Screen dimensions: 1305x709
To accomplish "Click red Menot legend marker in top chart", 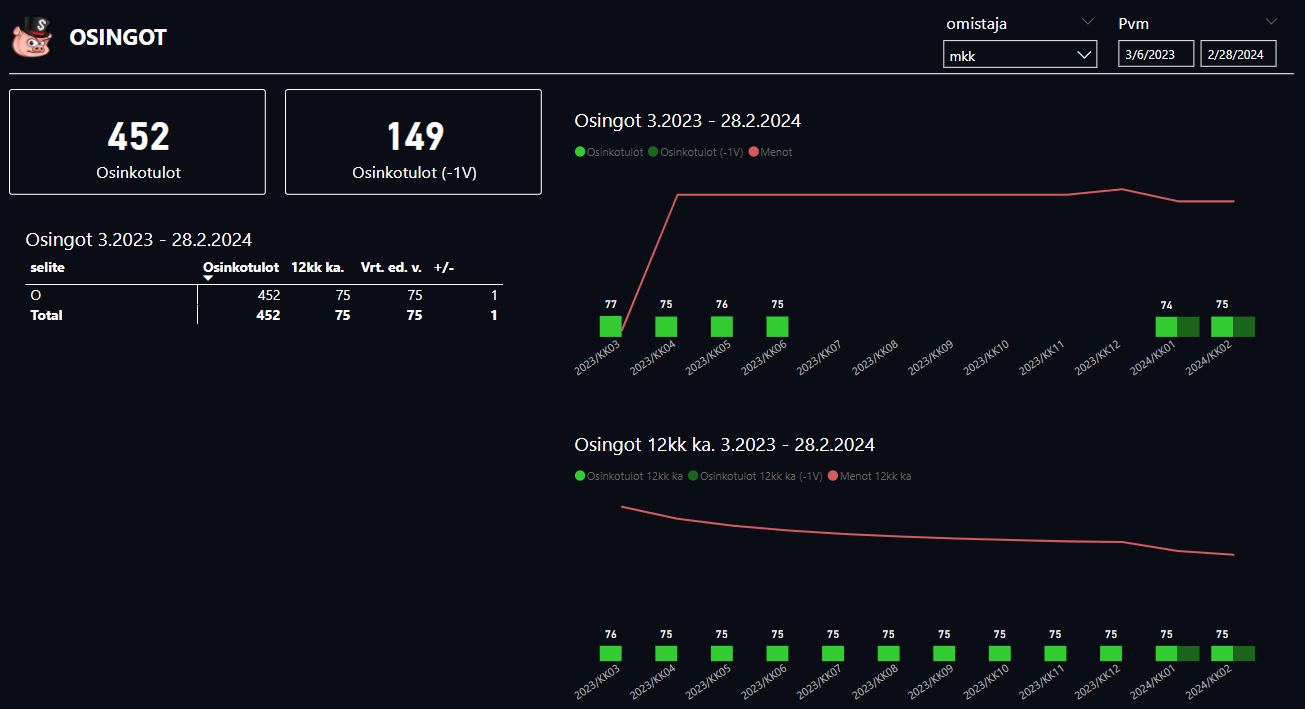I will pos(754,152).
